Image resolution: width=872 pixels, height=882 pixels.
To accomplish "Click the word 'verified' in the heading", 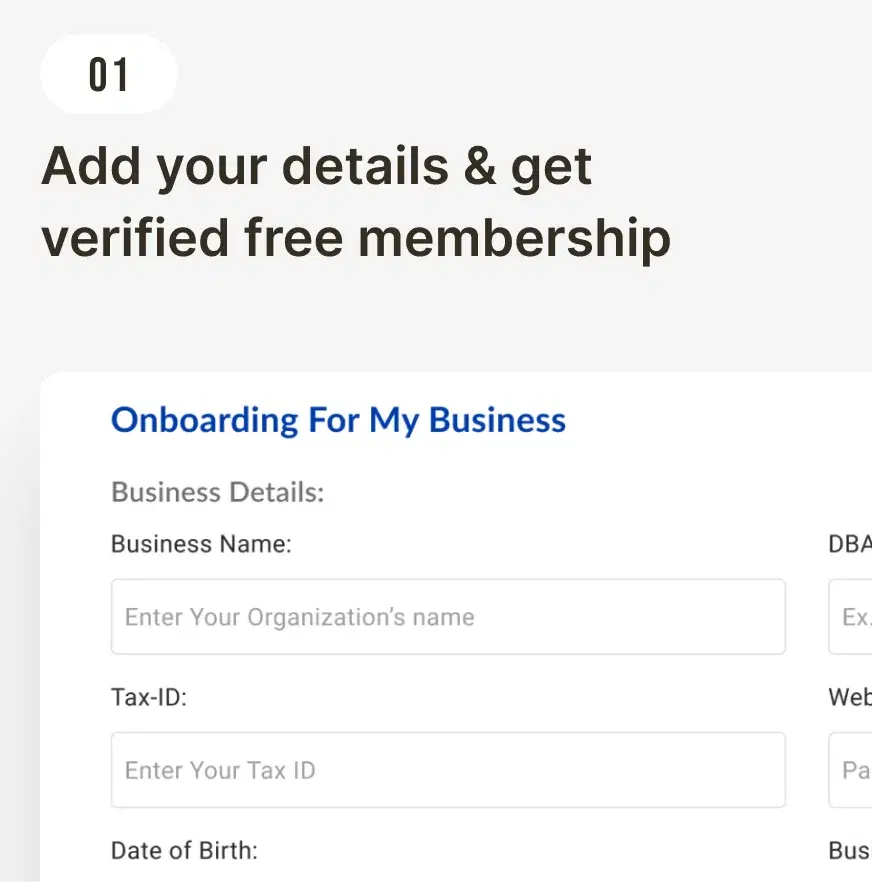I will pos(134,238).
